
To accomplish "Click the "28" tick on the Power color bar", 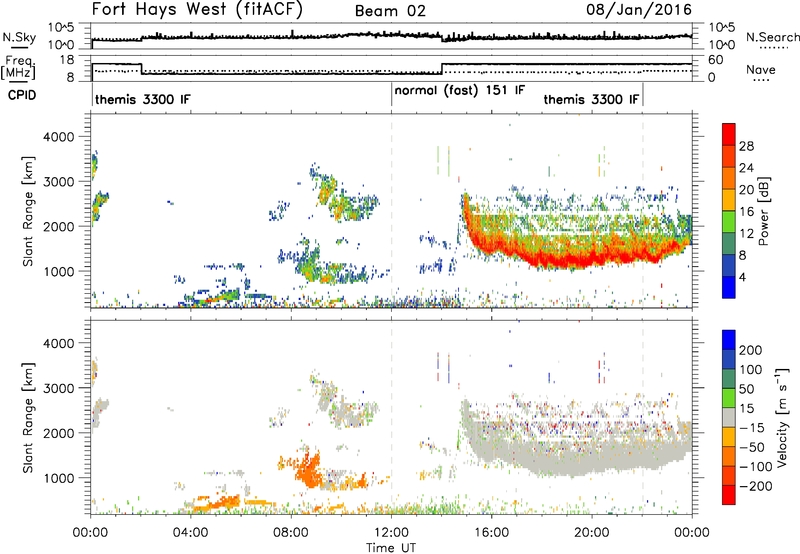I will (746, 146).
